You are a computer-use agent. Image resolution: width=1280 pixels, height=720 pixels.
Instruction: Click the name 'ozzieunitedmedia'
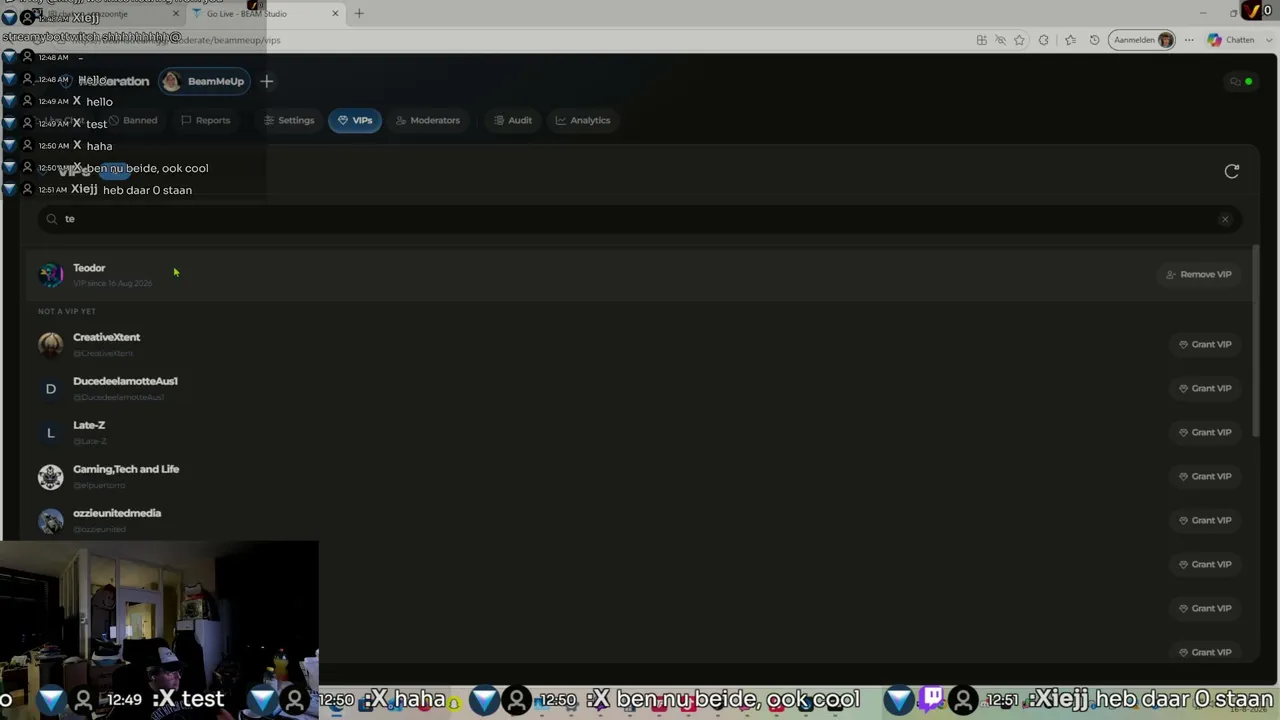click(117, 513)
